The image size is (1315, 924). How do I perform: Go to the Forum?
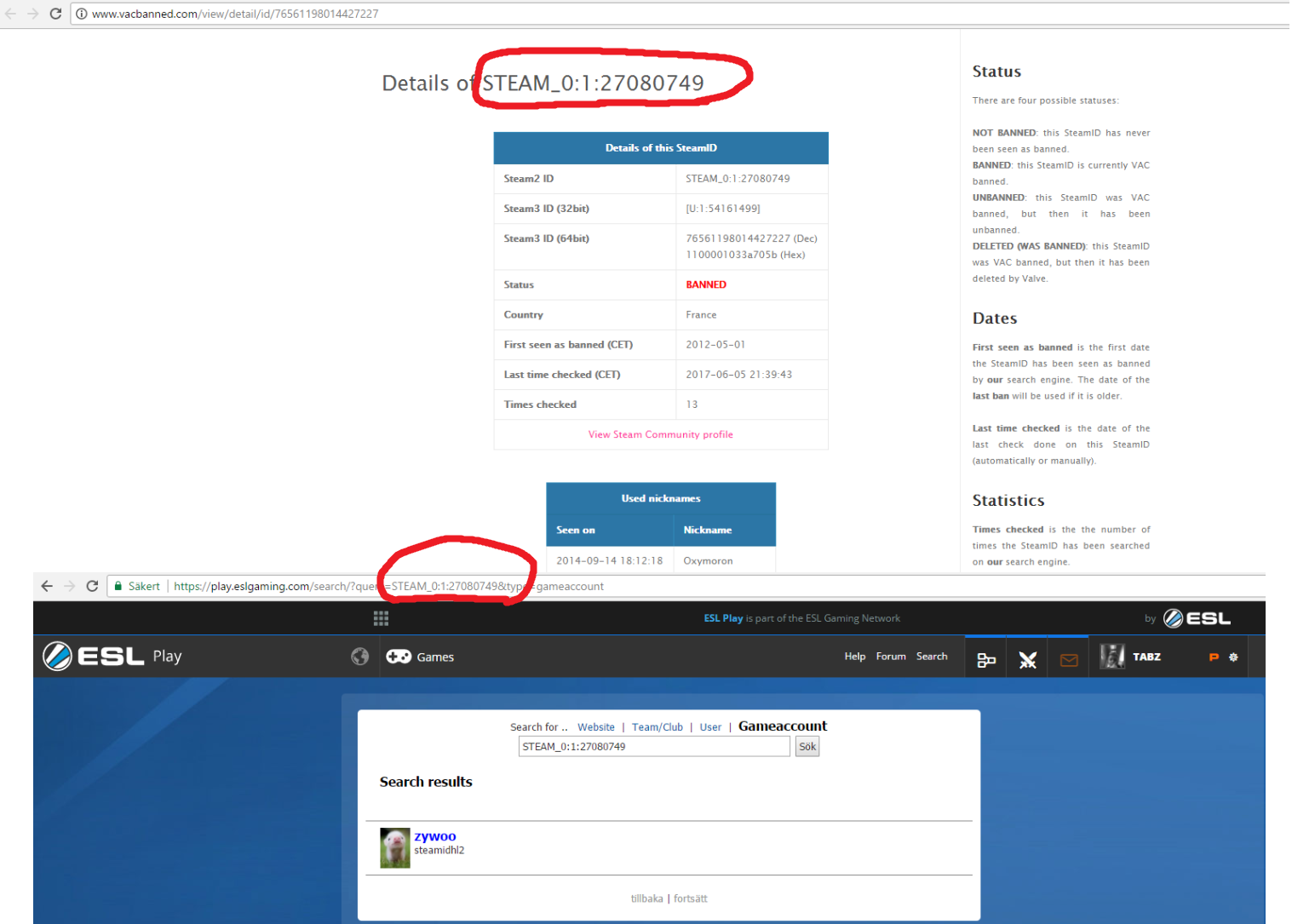[891, 657]
